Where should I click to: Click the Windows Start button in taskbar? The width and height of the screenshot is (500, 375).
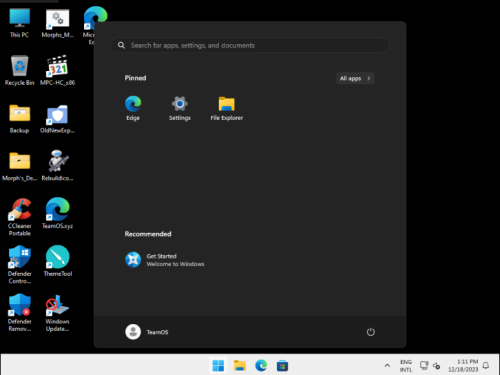[218, 366]
